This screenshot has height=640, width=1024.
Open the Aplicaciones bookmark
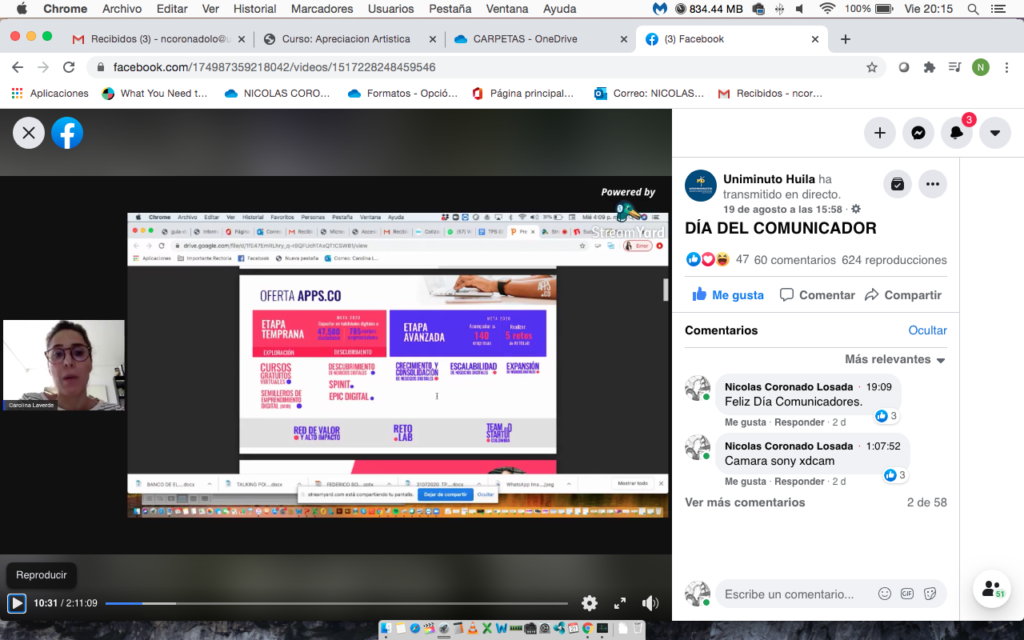pos(50,93)
